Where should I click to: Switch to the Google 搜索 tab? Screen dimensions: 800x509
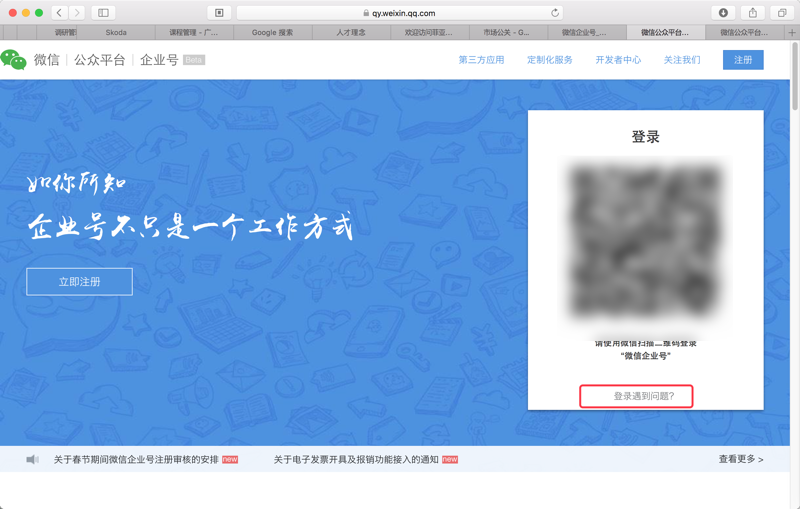pyautogui.click(x=272, y=33)
